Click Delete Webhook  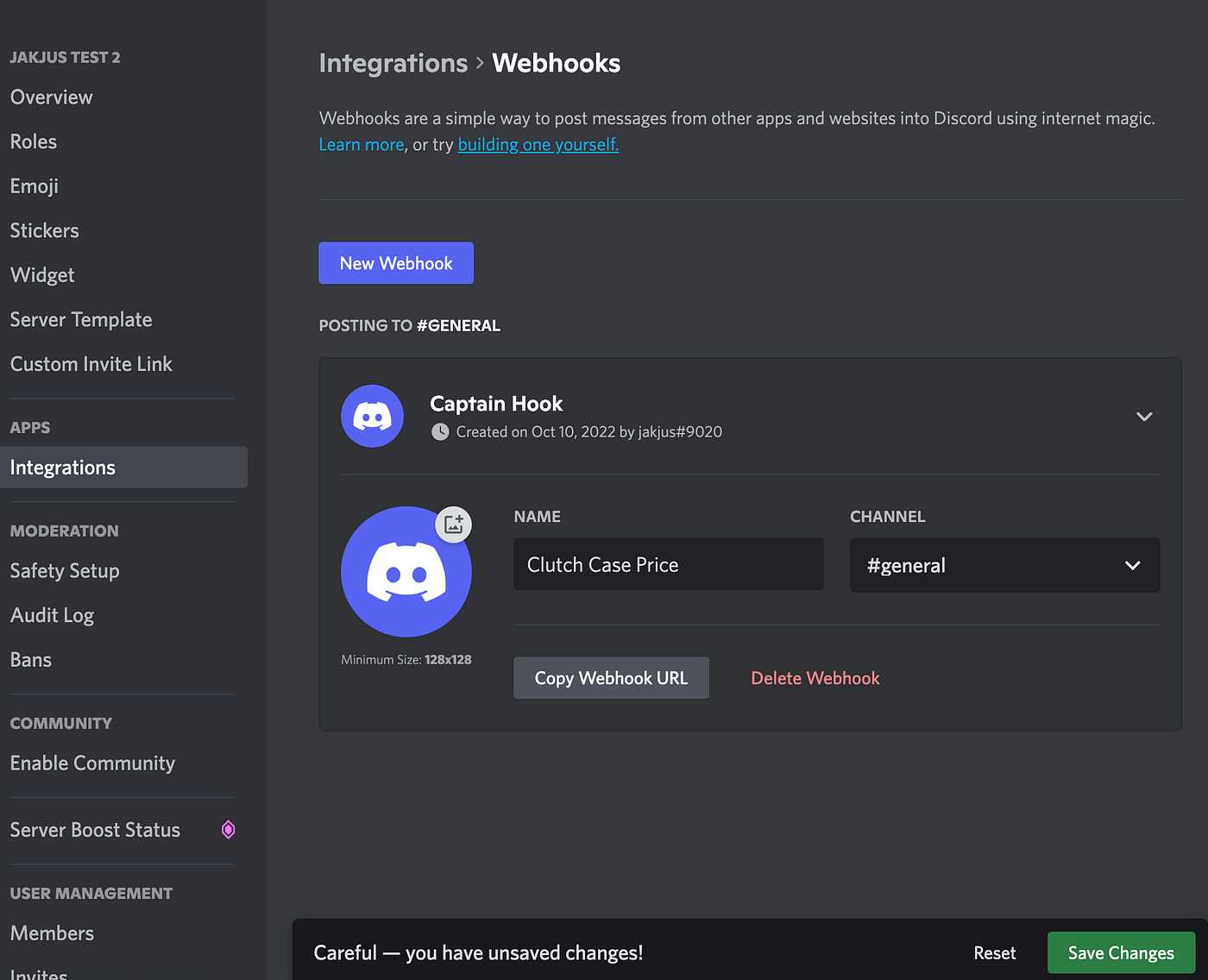tap(815, 678)
